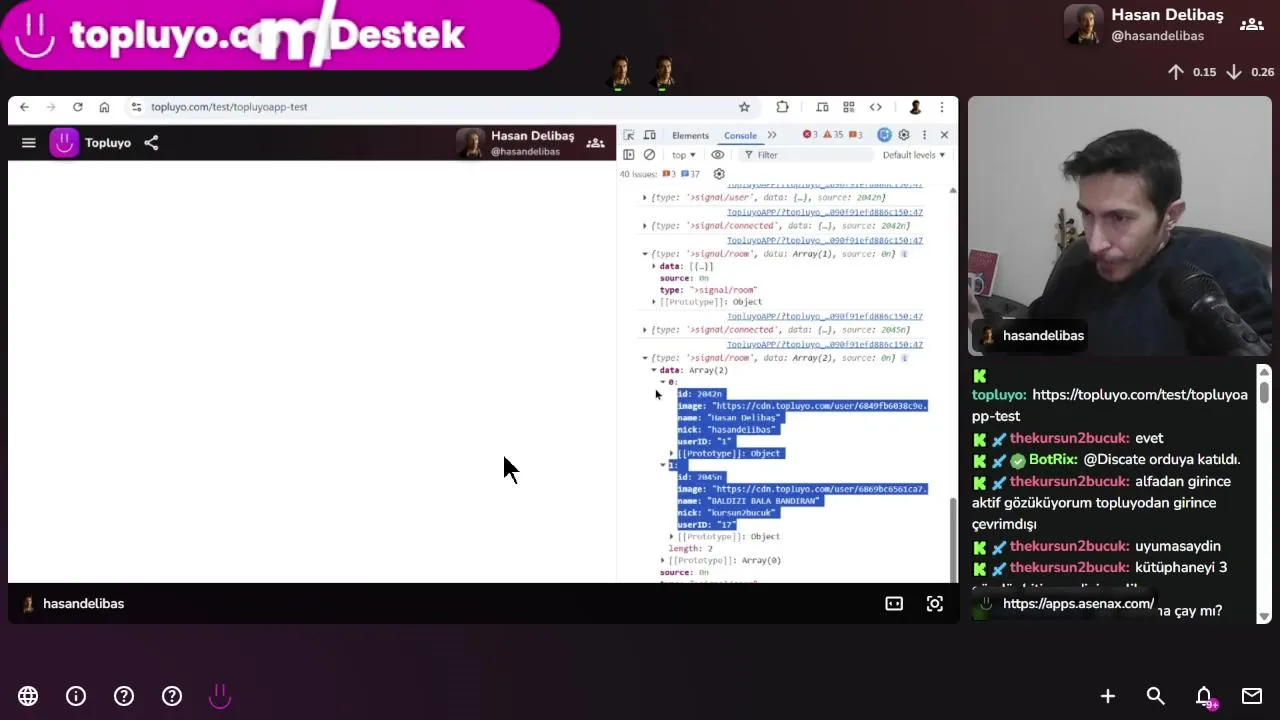This screenshot has width=1280, height=720.
Task: Expand the data: [{…}] entry
Action: pos(654,266)
